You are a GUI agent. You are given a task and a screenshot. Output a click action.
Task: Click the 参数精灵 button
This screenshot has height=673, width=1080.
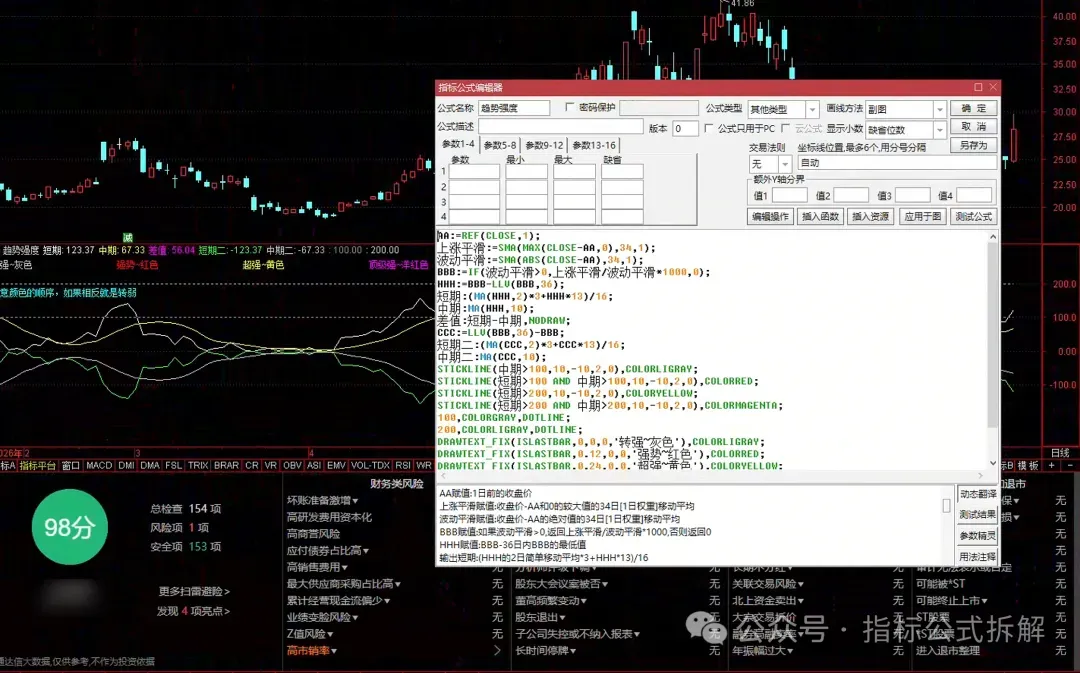(x=977, y=535)
